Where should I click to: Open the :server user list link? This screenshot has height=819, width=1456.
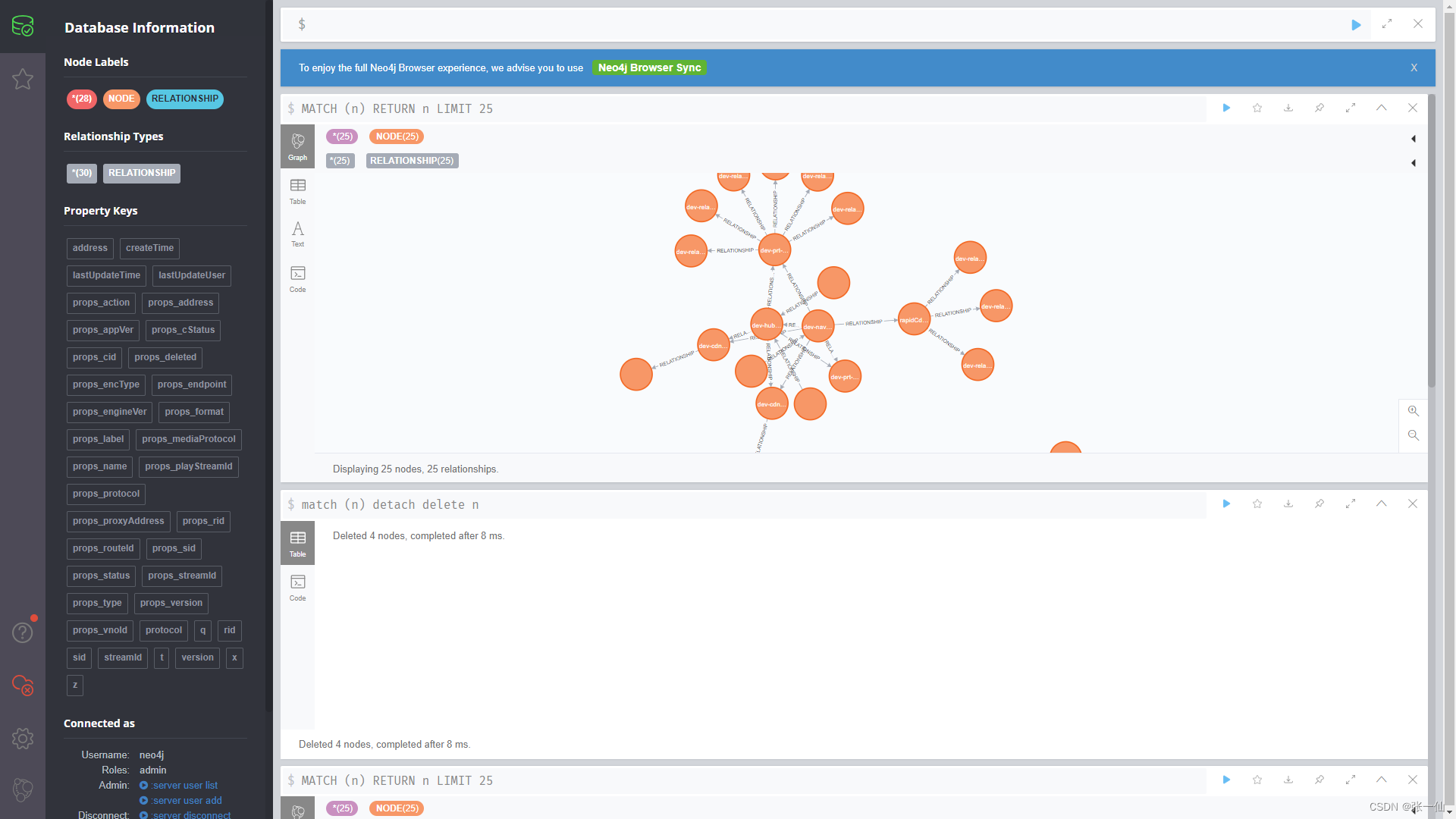pyautogui.click(x=183, y=785)
